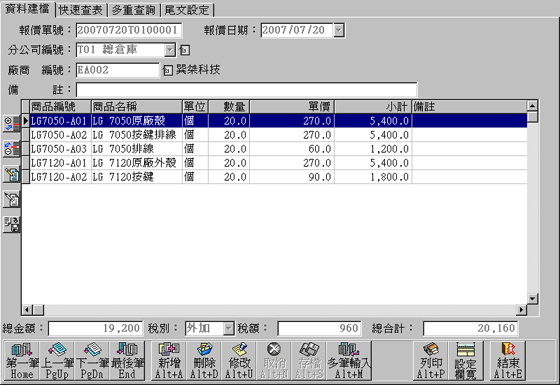Viewport: 560px width, 385px height.
Task: Open the 尾文設定 tab
Action: click(187, 10)
